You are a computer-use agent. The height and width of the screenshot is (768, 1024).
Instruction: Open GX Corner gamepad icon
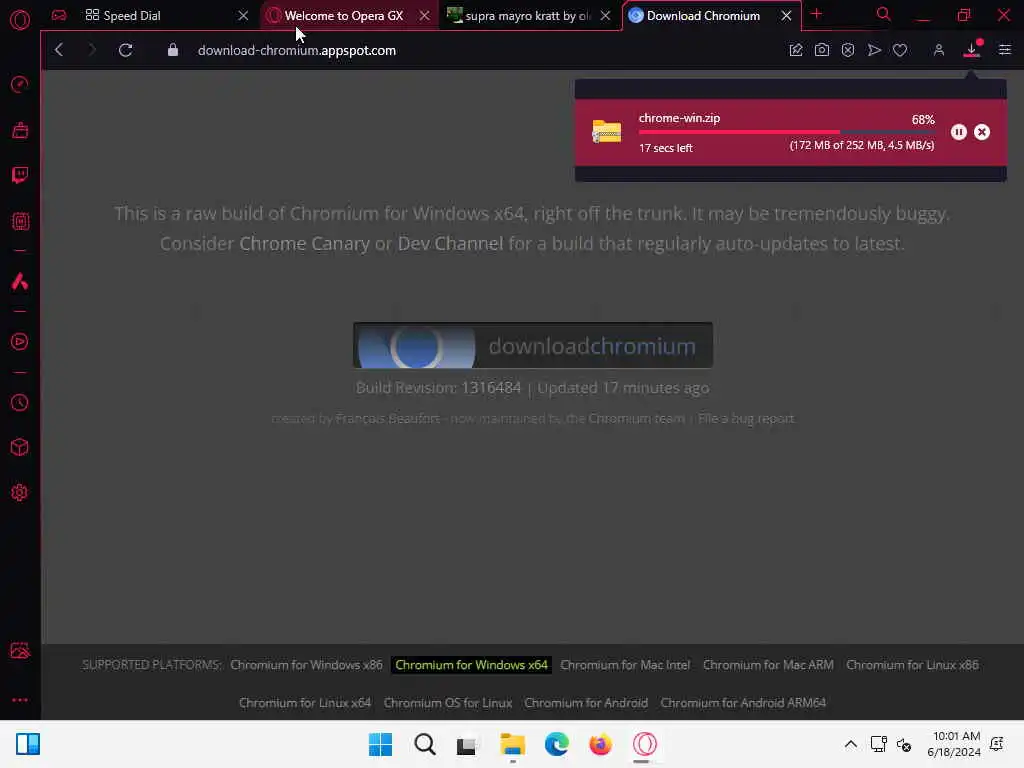pos(59,15)
